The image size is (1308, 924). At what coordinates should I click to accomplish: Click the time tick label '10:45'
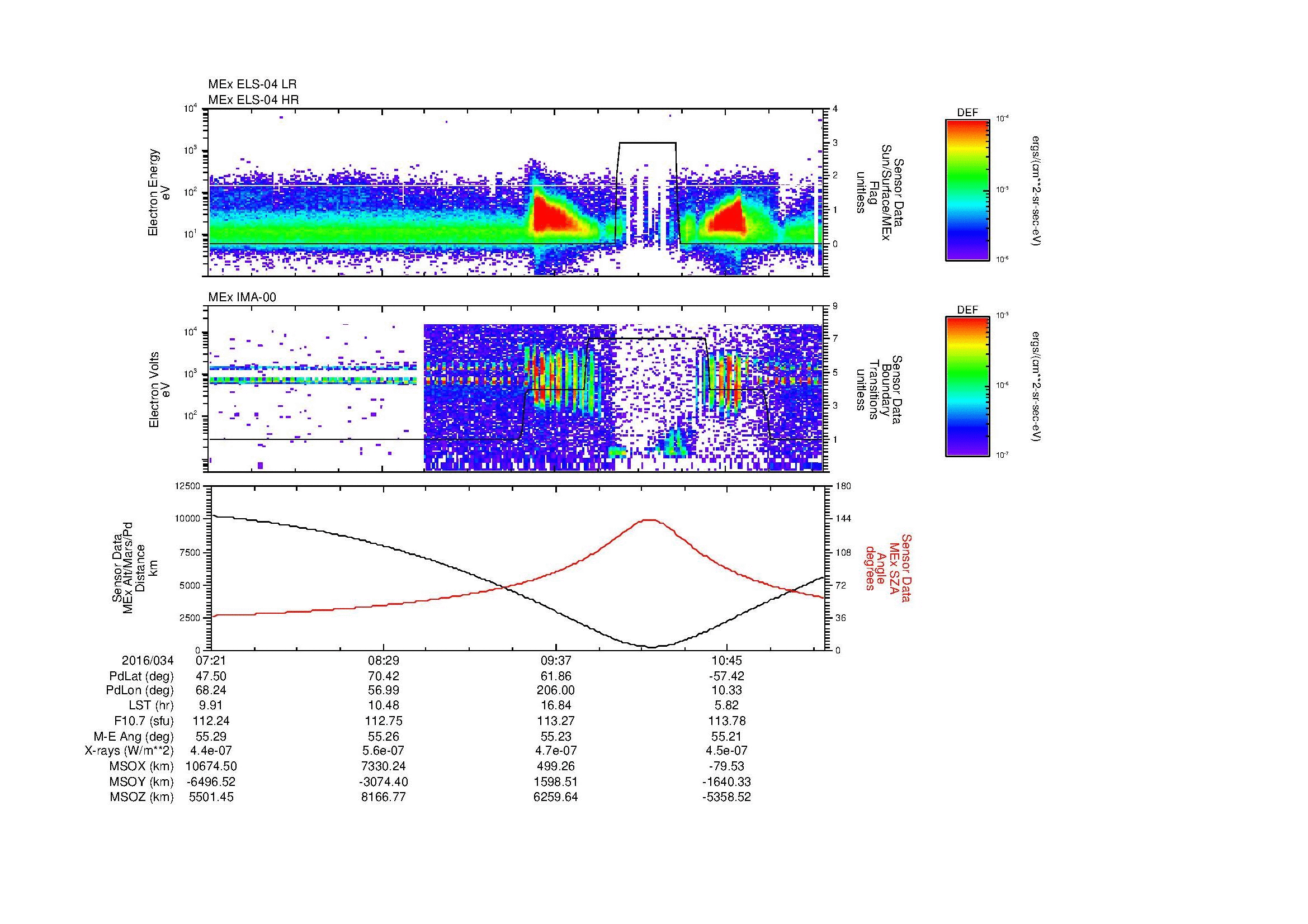[726, 661]
